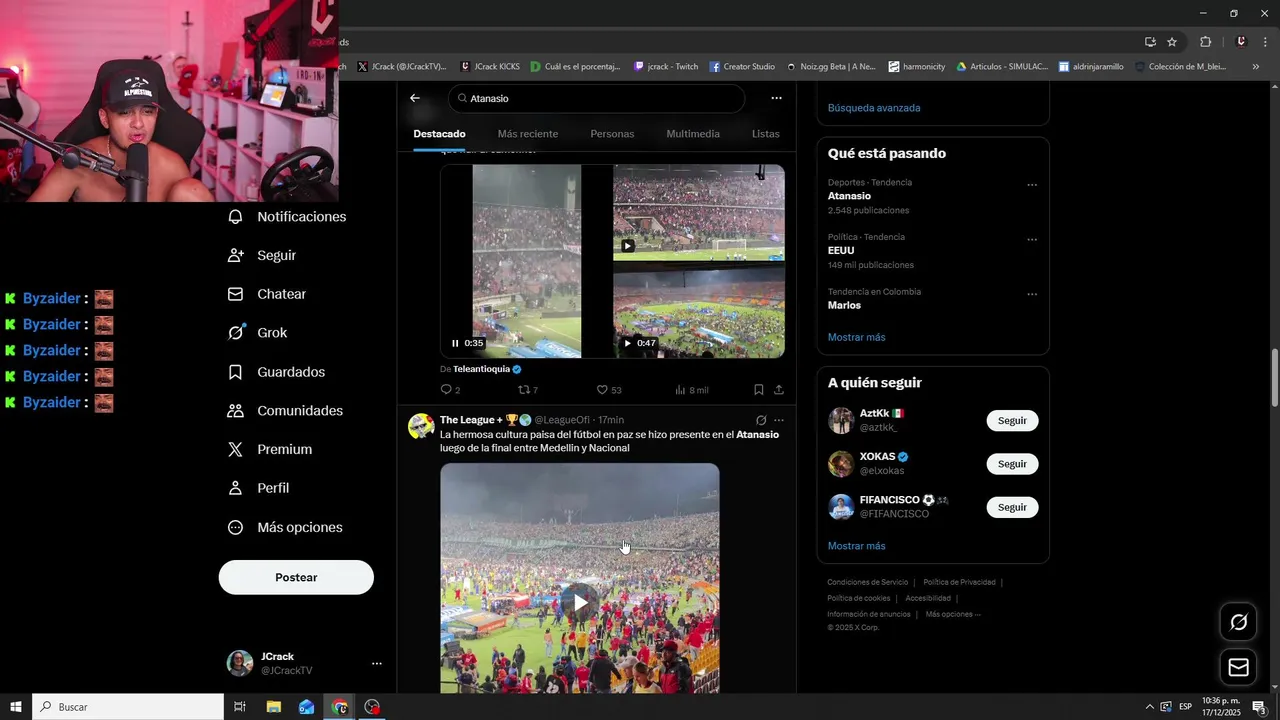Open Task View on the taskbar
Image resolution: width=1280 pixels, height=720 pixels.
tap(240, 707)
